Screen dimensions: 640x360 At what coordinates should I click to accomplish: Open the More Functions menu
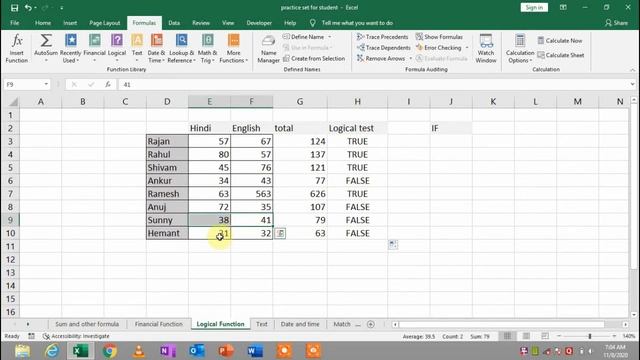click(x=233, y=48)
